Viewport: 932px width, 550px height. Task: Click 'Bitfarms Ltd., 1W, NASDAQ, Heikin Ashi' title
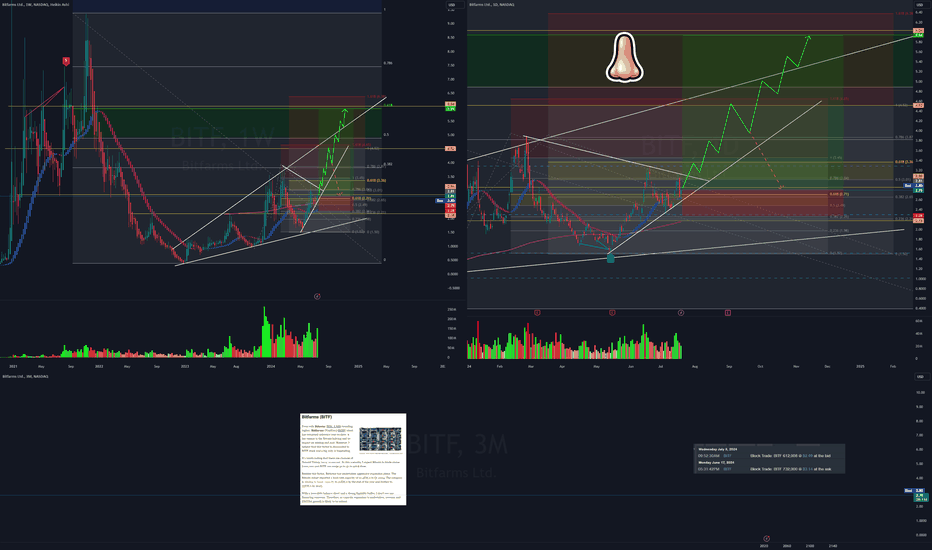click(36, 5)
